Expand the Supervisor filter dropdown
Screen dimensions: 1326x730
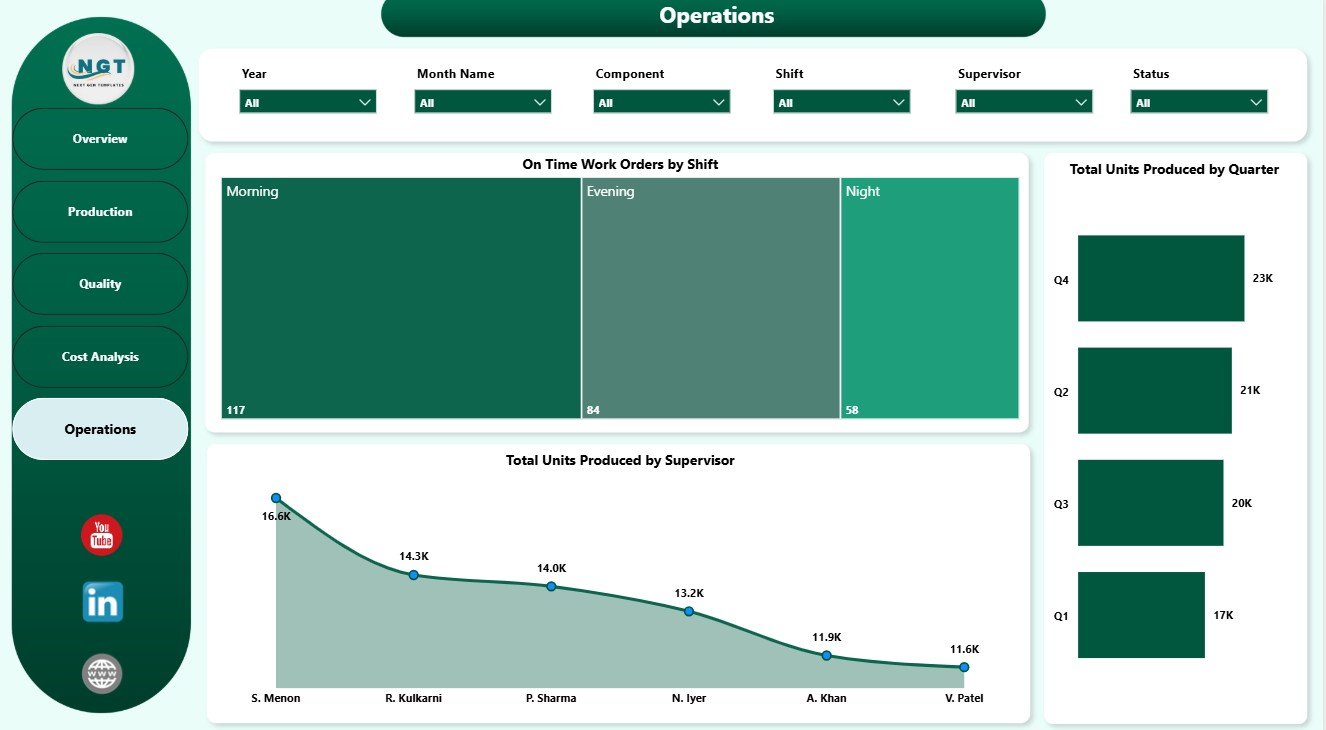(x=1024, y=102)
